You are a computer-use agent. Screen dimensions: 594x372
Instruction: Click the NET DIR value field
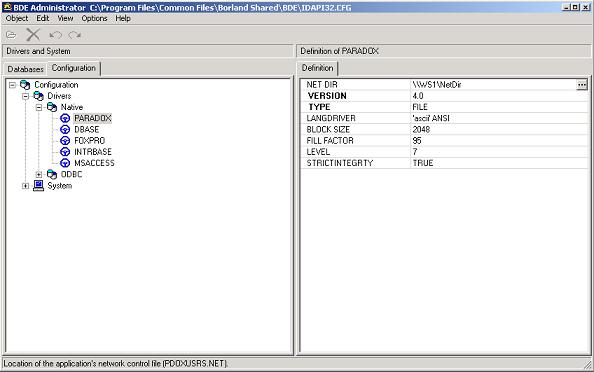493,85
